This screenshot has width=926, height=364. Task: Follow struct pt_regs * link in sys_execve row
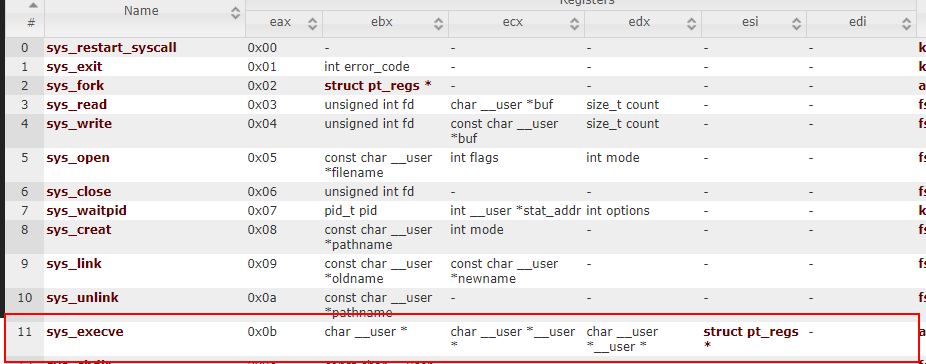(x=751, y=339)
